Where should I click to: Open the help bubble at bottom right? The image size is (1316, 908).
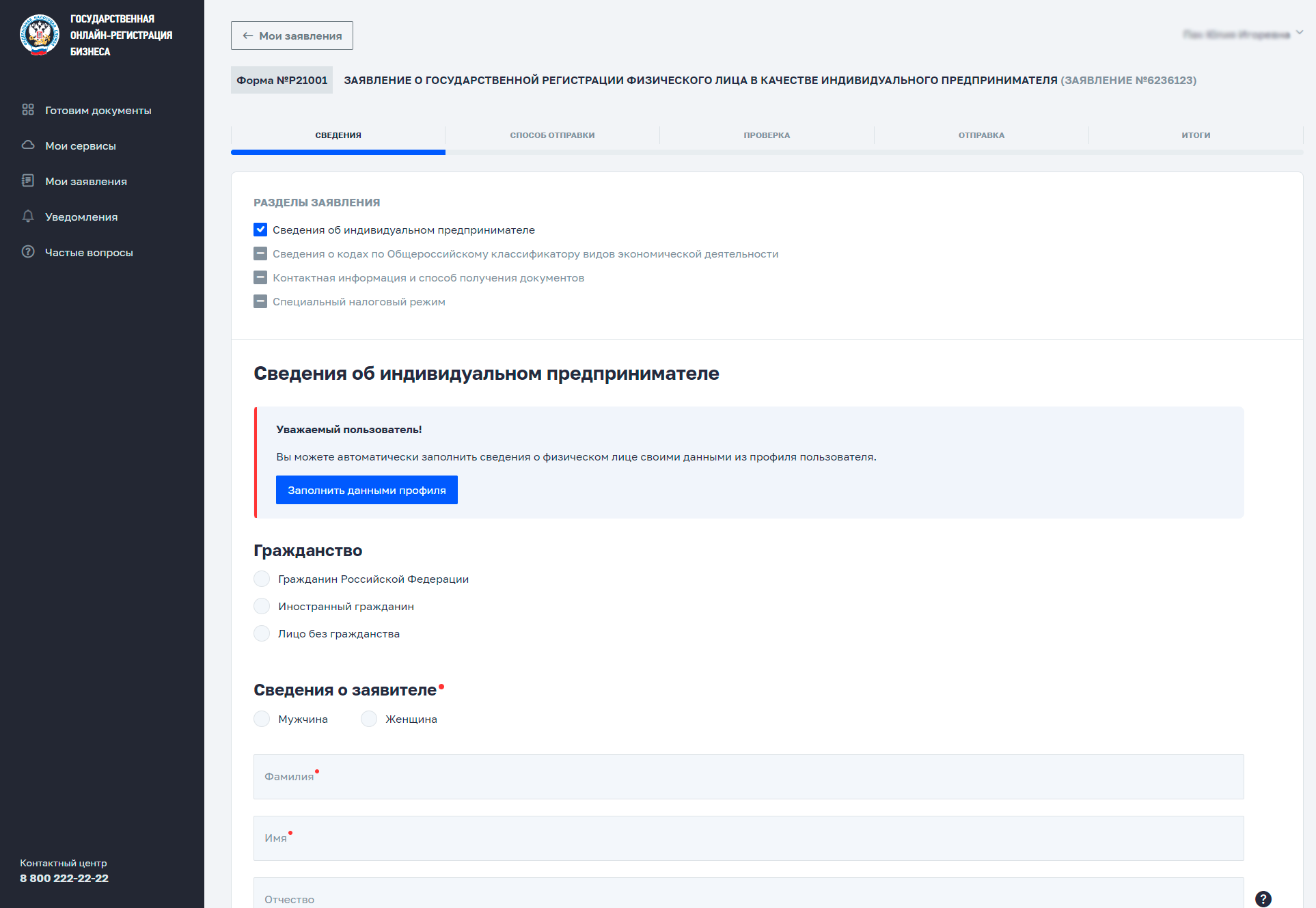pyautogui.click(x=1263, y=898)
